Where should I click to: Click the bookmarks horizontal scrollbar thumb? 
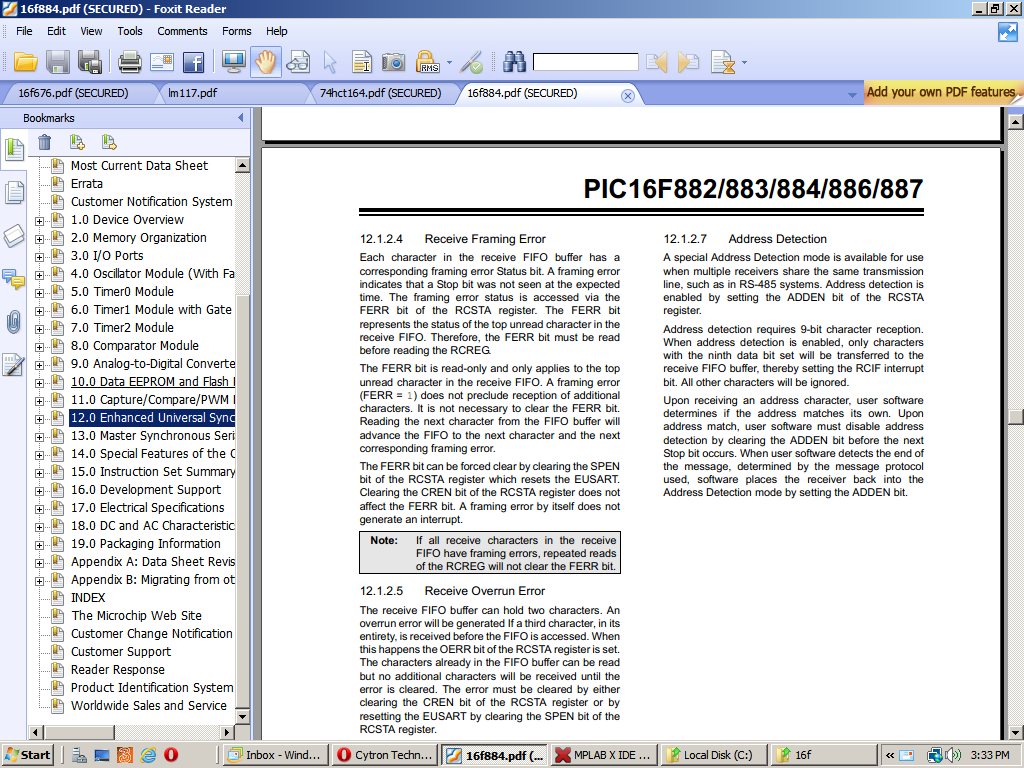click(80, 732)
